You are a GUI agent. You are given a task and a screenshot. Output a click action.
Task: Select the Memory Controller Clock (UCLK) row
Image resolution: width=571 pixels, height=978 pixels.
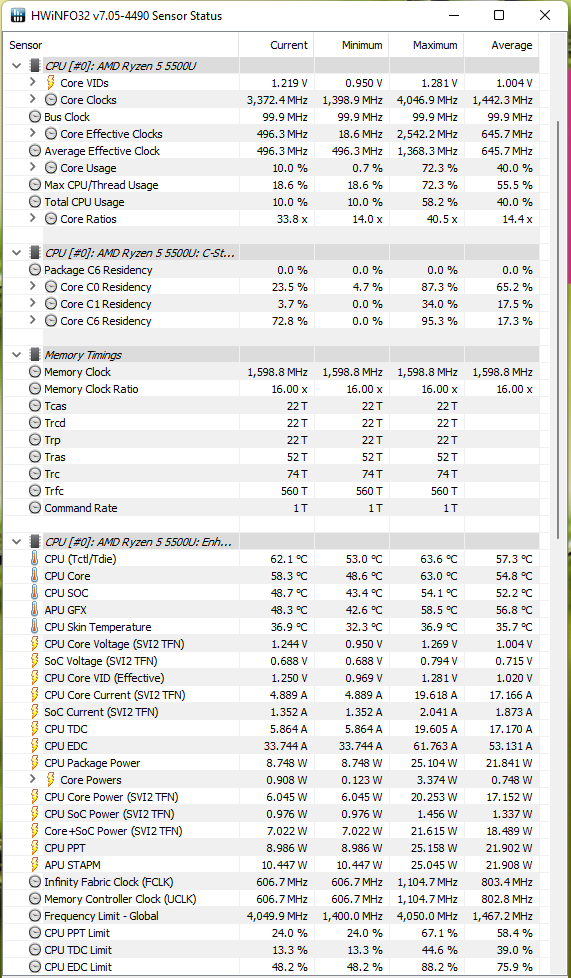pos(272,899)
